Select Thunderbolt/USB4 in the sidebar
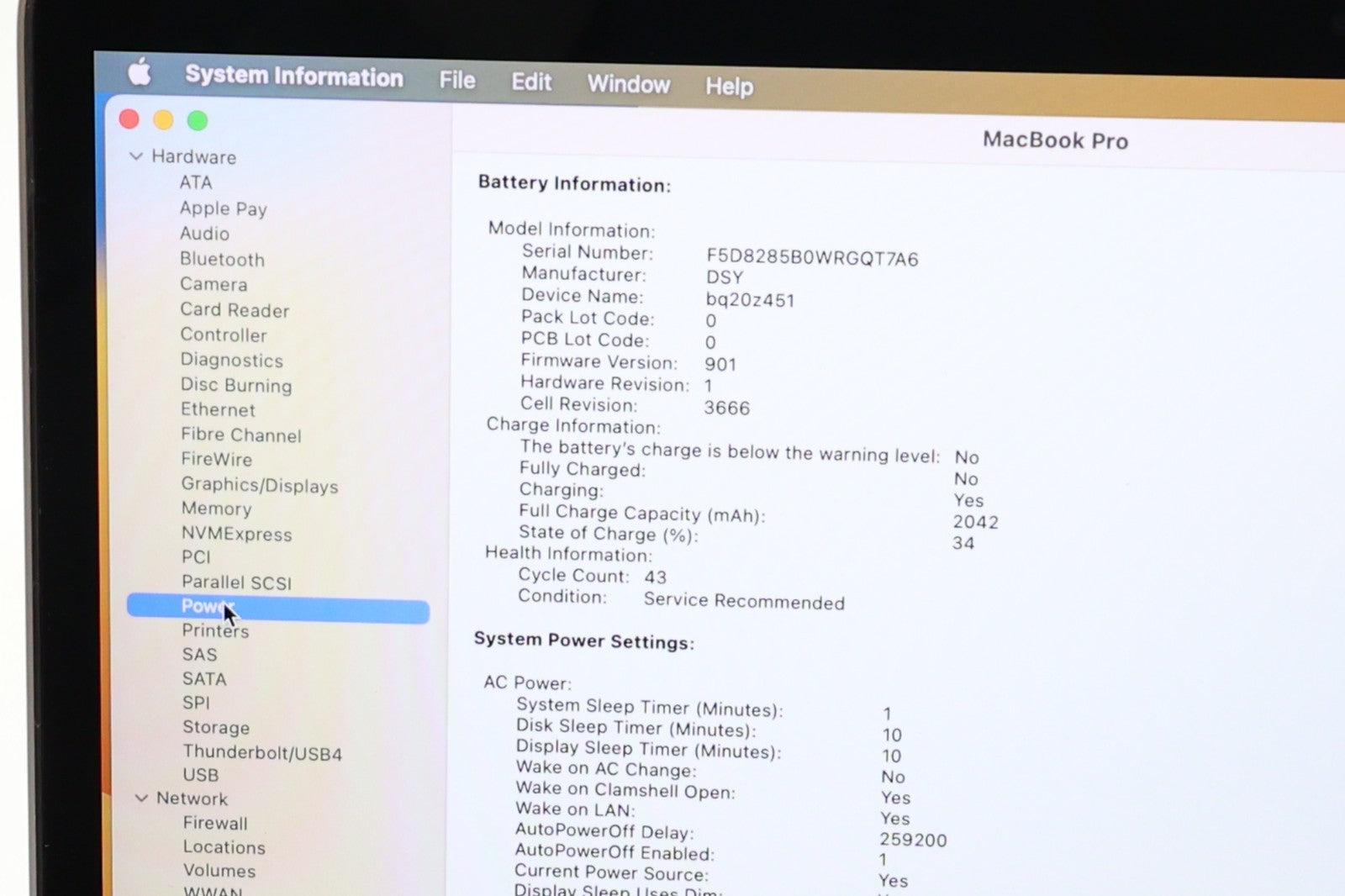 pos(262,752)
